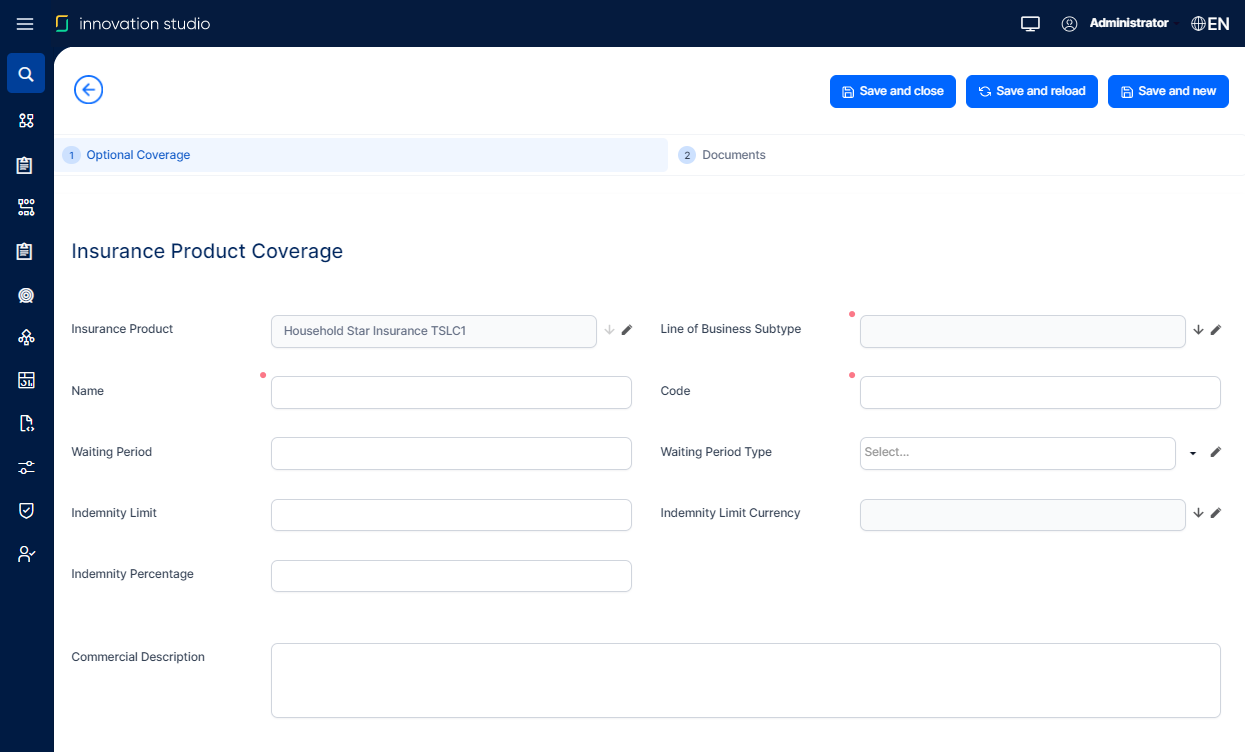Click pencil icon next to Line of Business Subtype
This screenshot has width=1245, height=752.
click(x=1216, y=330)
